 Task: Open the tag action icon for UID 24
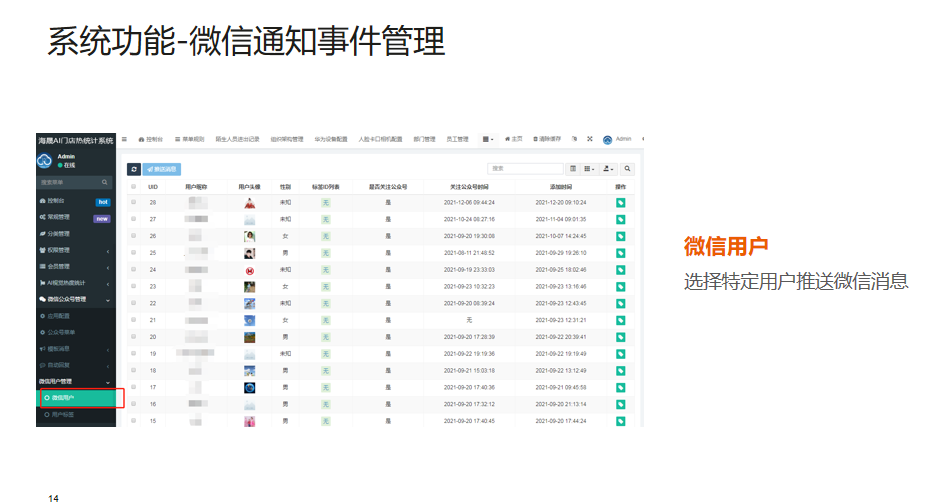click(620, 269)
